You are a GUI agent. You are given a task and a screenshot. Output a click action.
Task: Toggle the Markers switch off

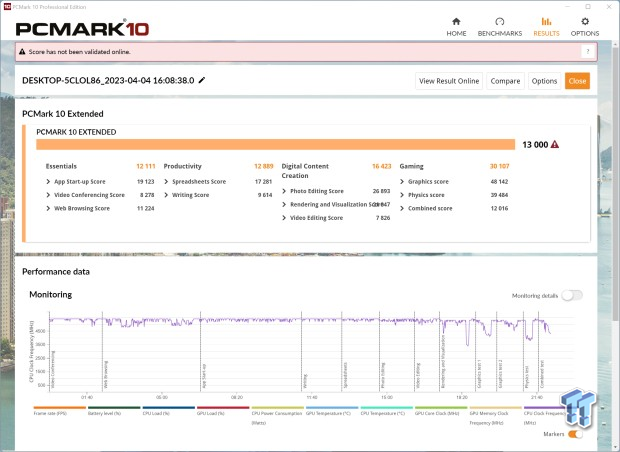tap(575, 434)
